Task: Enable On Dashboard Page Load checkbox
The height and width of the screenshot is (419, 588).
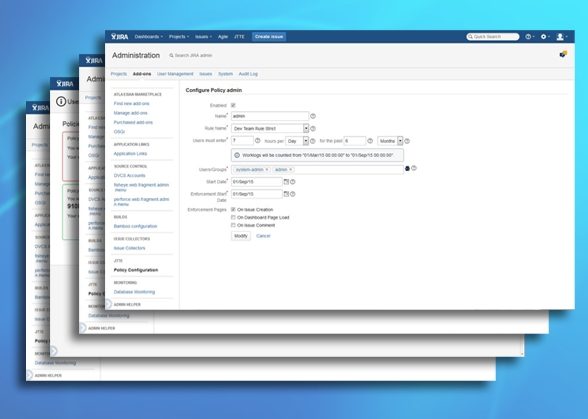Action: click(233, 217)
